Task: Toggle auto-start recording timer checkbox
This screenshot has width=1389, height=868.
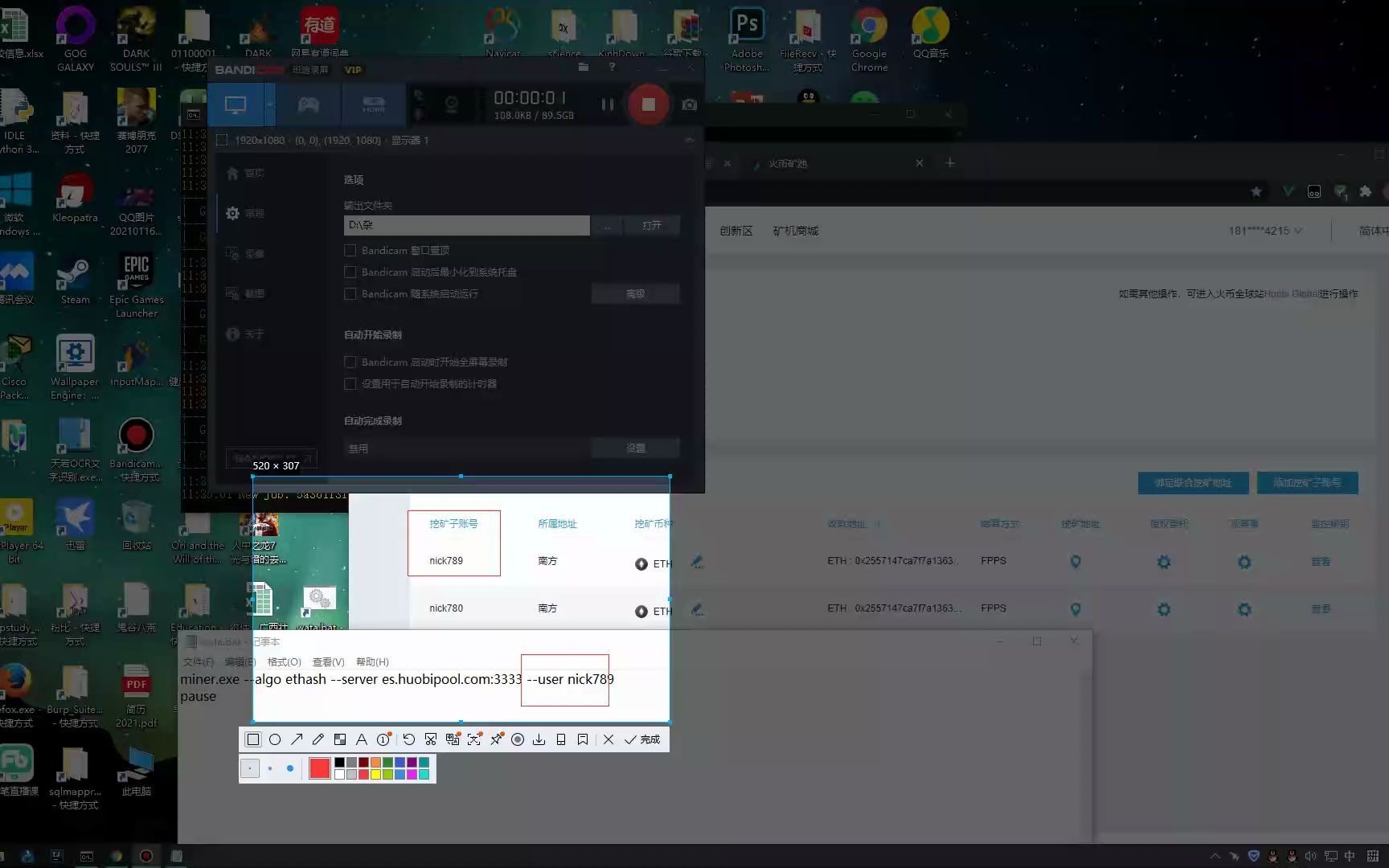Action: click(x=350, y=384)
